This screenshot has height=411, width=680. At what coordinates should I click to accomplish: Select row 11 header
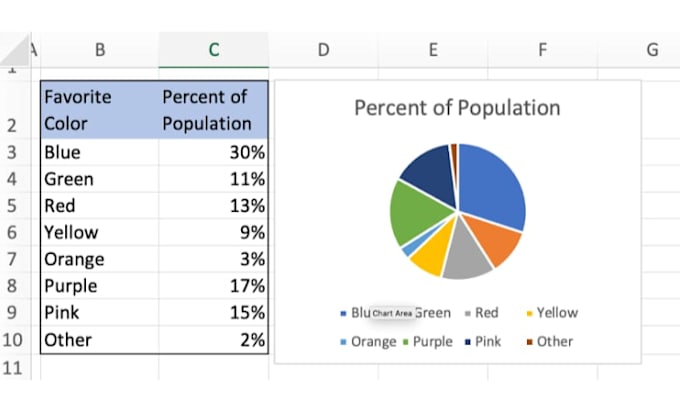coord(15,368)
